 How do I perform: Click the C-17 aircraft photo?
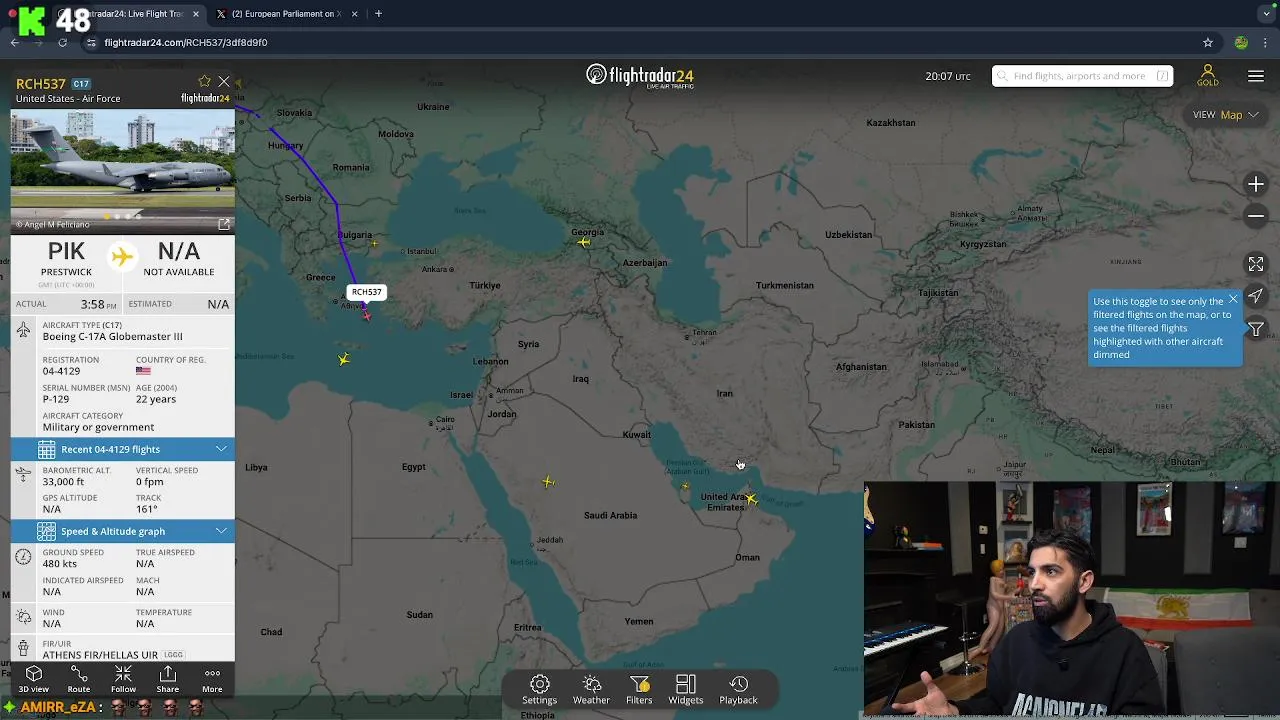(123, 165)
